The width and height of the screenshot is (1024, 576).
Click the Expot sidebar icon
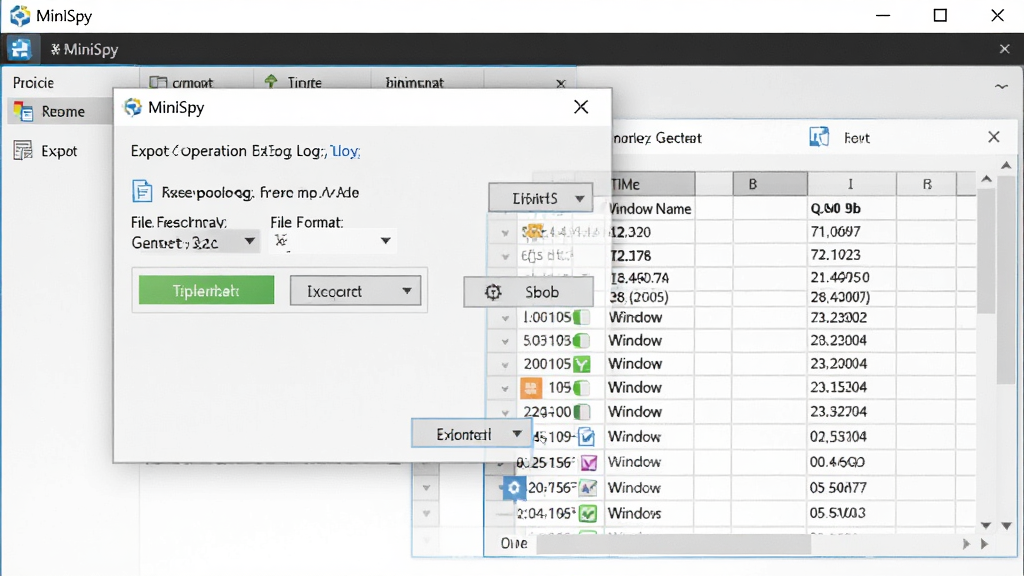[x=23, y=151]
